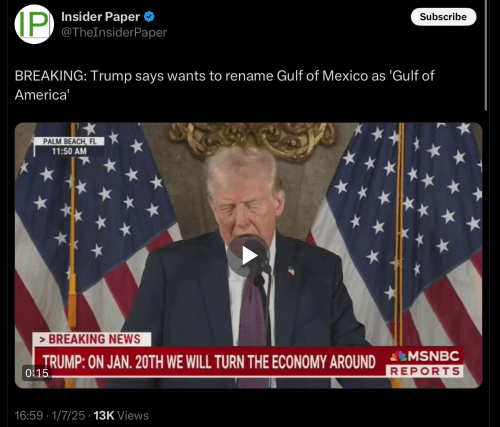Viewport: 500px width, 427px height.
Task: Click the Subscribe button
Action: click(x=443, y=17)
